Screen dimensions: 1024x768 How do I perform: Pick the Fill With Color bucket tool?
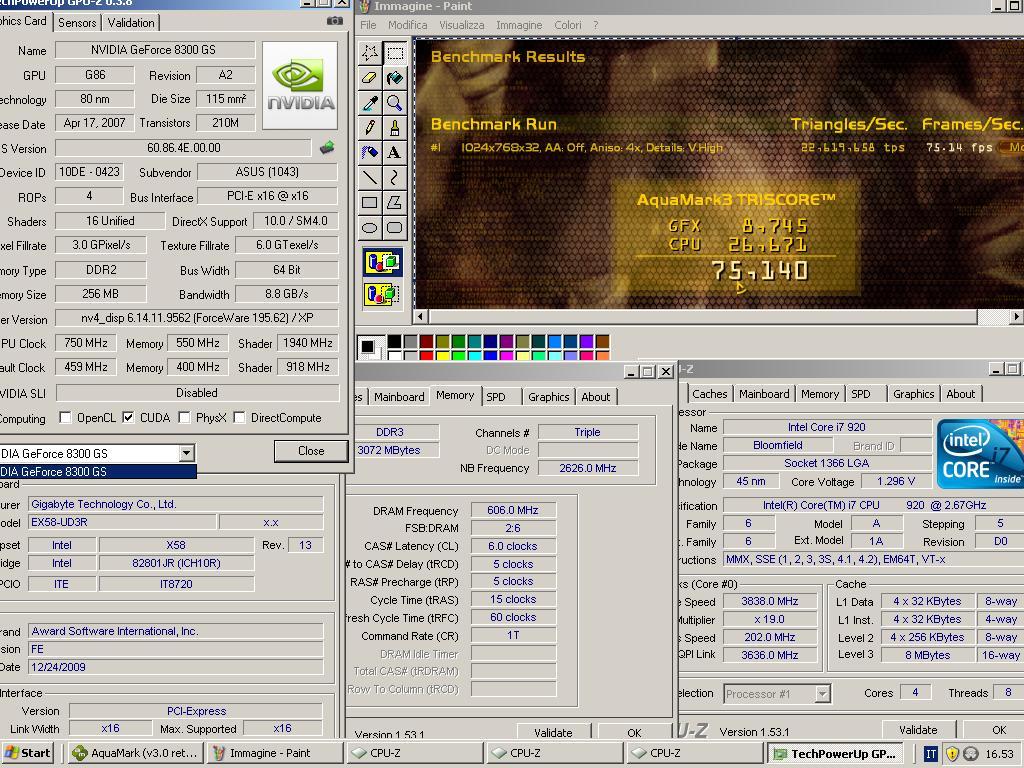[394, 78]
